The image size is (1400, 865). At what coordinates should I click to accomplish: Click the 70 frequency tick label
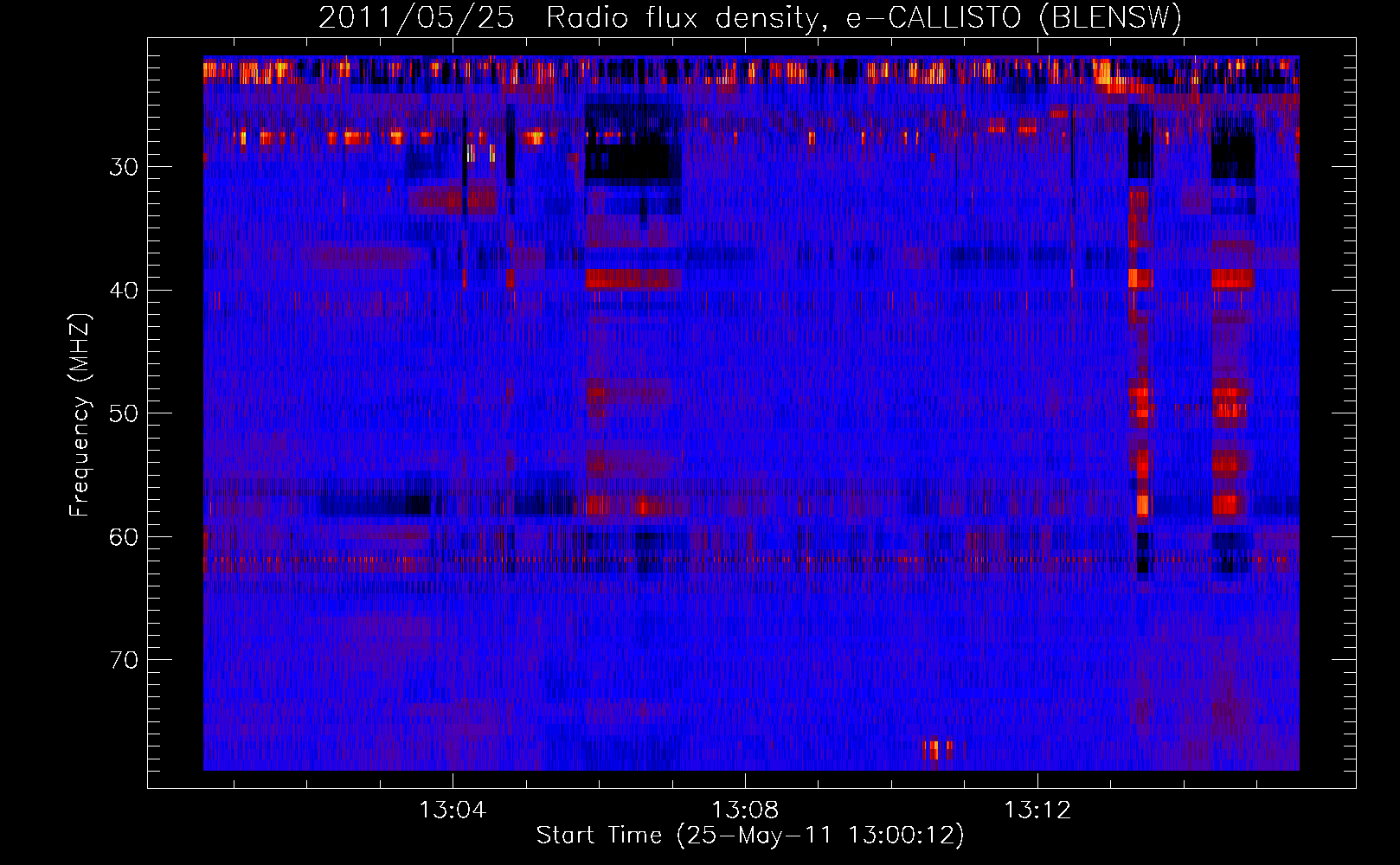[x=124, y=660]
